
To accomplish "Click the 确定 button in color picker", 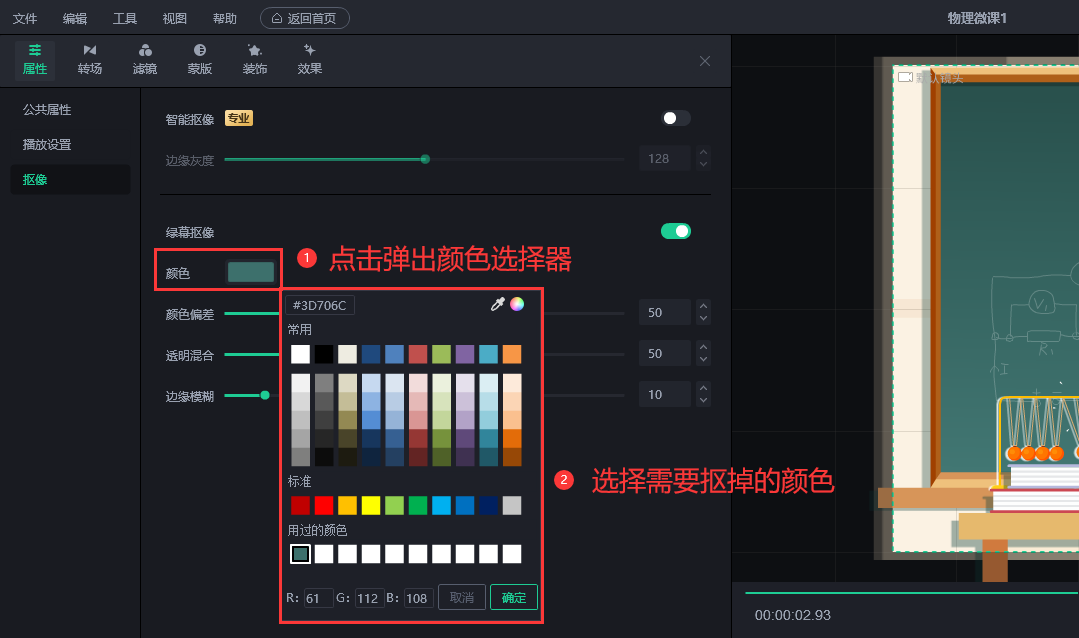I will coord(514,597).
